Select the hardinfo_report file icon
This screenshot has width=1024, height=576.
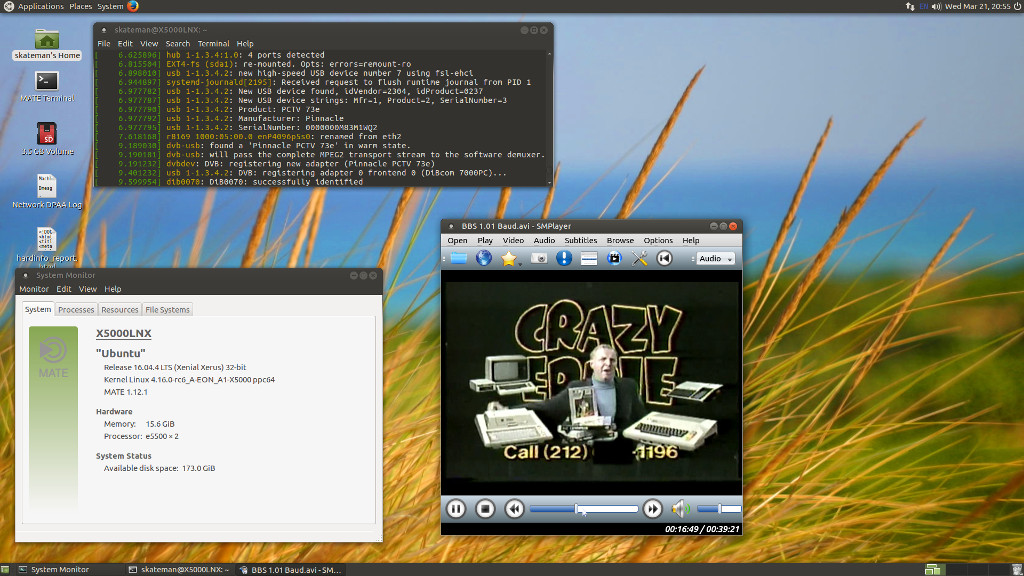[46, 246]
